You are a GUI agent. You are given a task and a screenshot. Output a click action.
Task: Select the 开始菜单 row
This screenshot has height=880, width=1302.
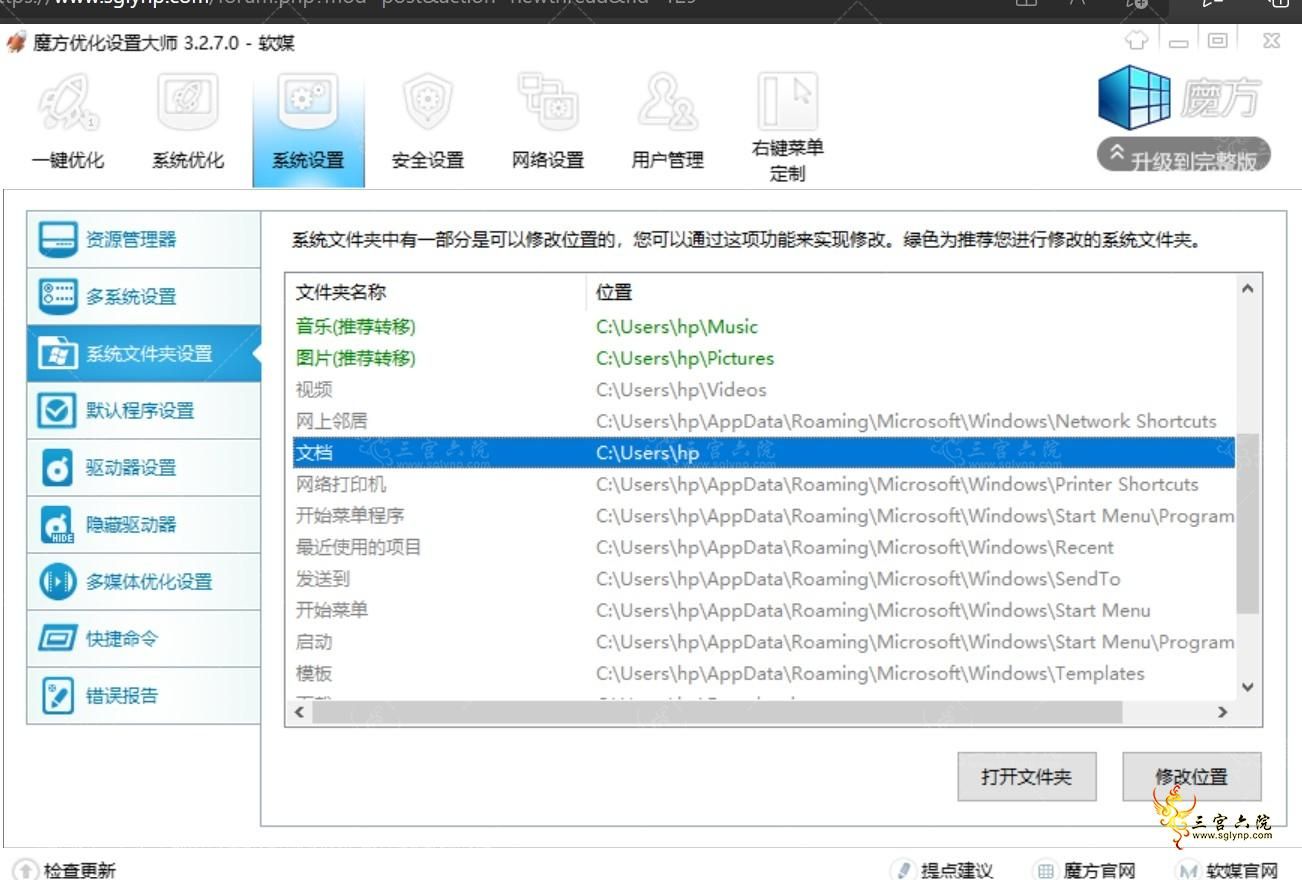coord(763,610)
